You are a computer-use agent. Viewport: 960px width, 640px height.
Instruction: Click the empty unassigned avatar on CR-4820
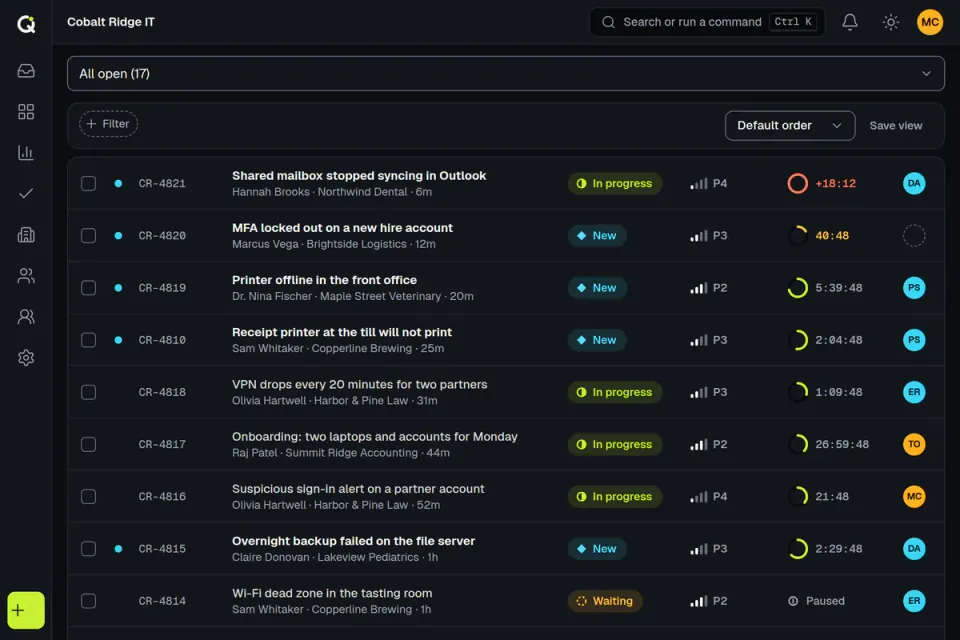913,235
